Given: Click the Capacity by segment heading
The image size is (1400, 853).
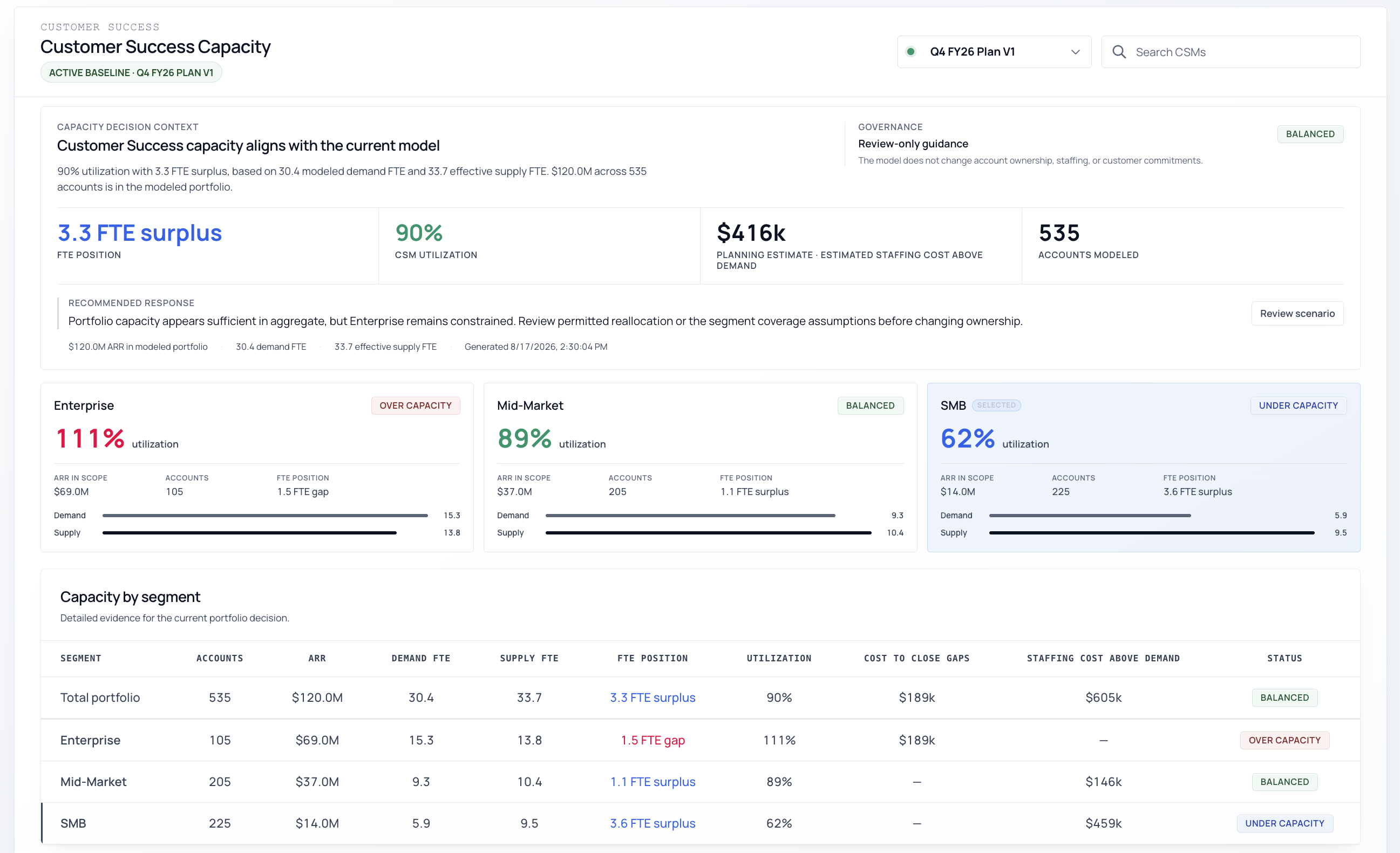Looking at the screenshot, I should pyautogui.click(x=130, y=597).
